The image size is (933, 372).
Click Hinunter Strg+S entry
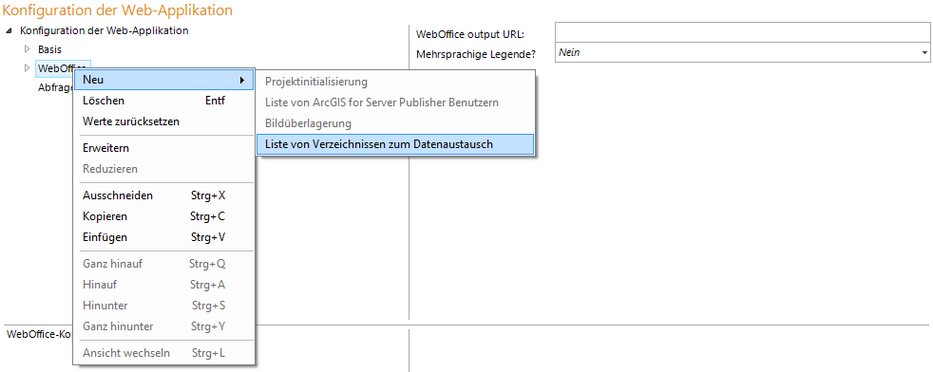[164, 305]
